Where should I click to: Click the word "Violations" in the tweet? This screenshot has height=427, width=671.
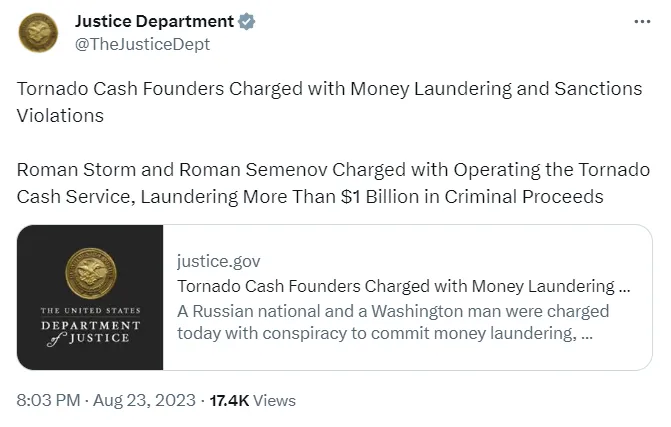pos(60,114)
